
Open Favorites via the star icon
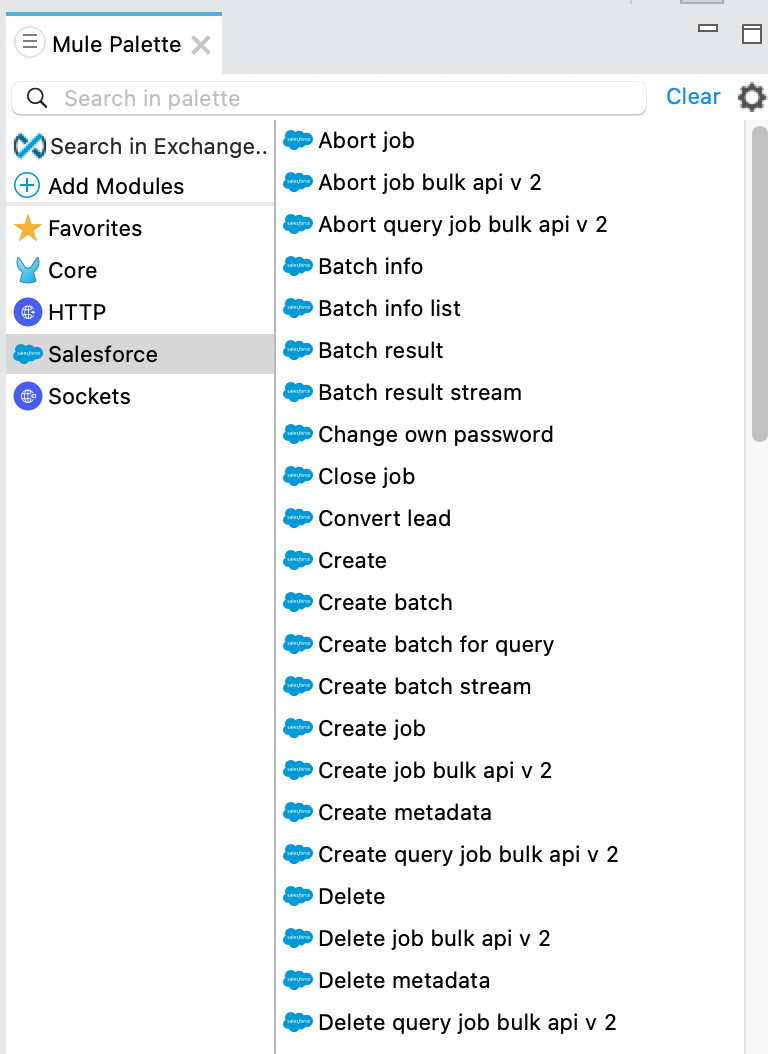(x=27, y=228)
